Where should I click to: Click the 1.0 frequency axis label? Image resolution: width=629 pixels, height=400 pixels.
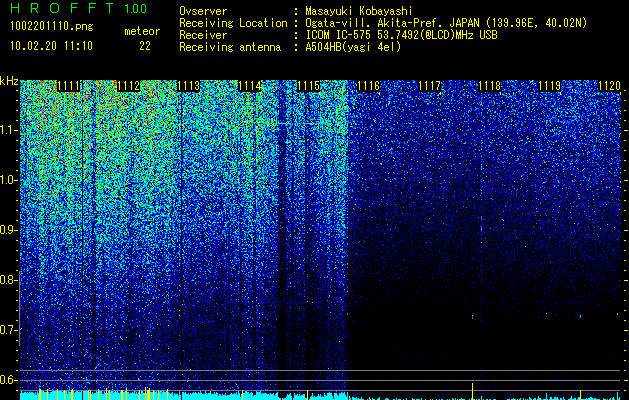pos(8,180)
